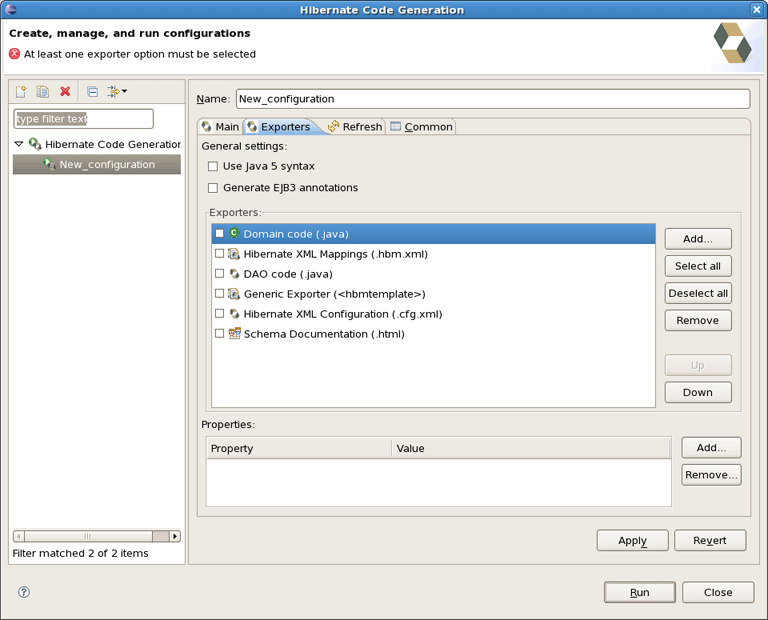Click the Run button
768x620 pixels.
[639, 592]
